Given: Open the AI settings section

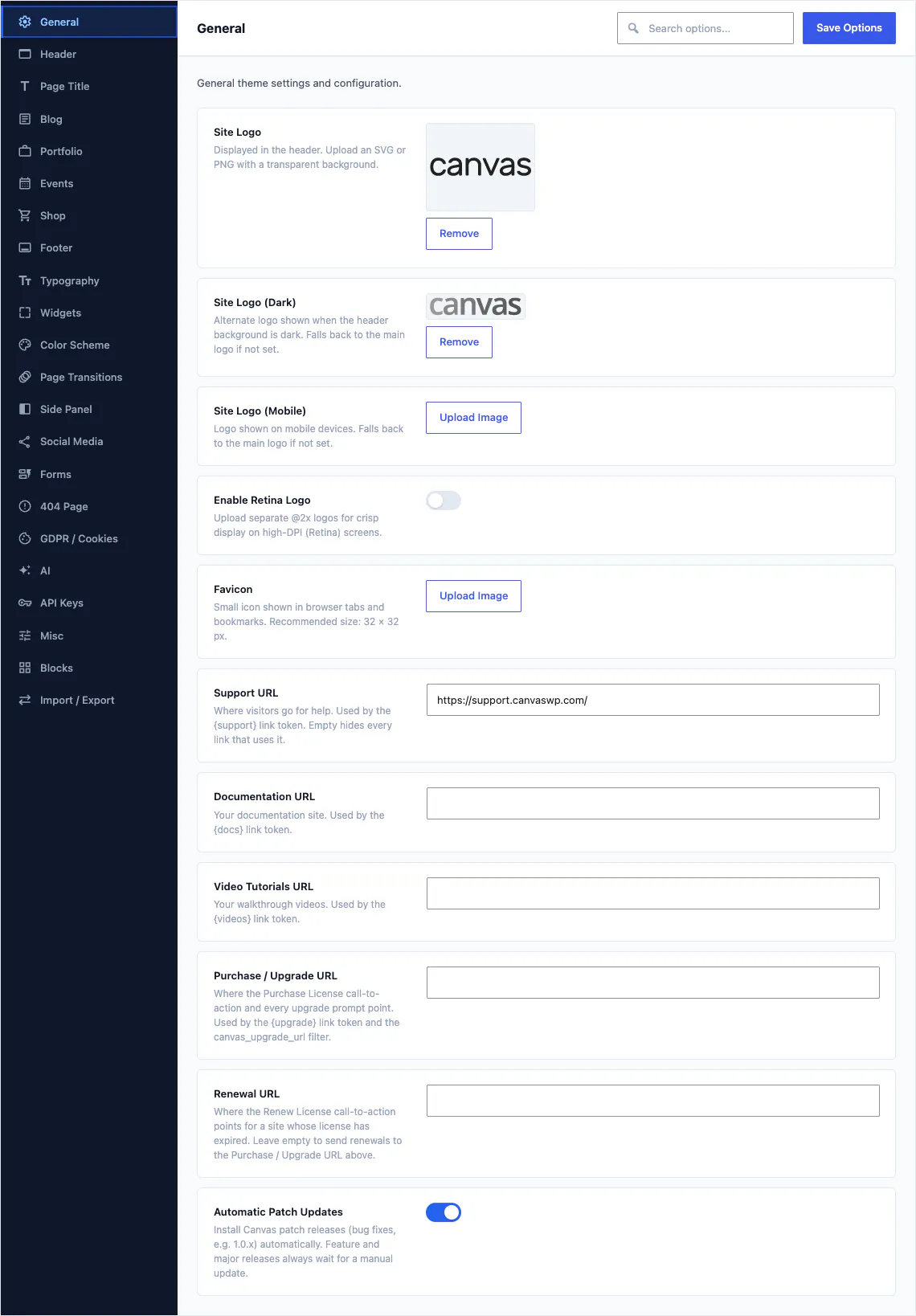Looking at the screenshot, I should tap(88, 570).
